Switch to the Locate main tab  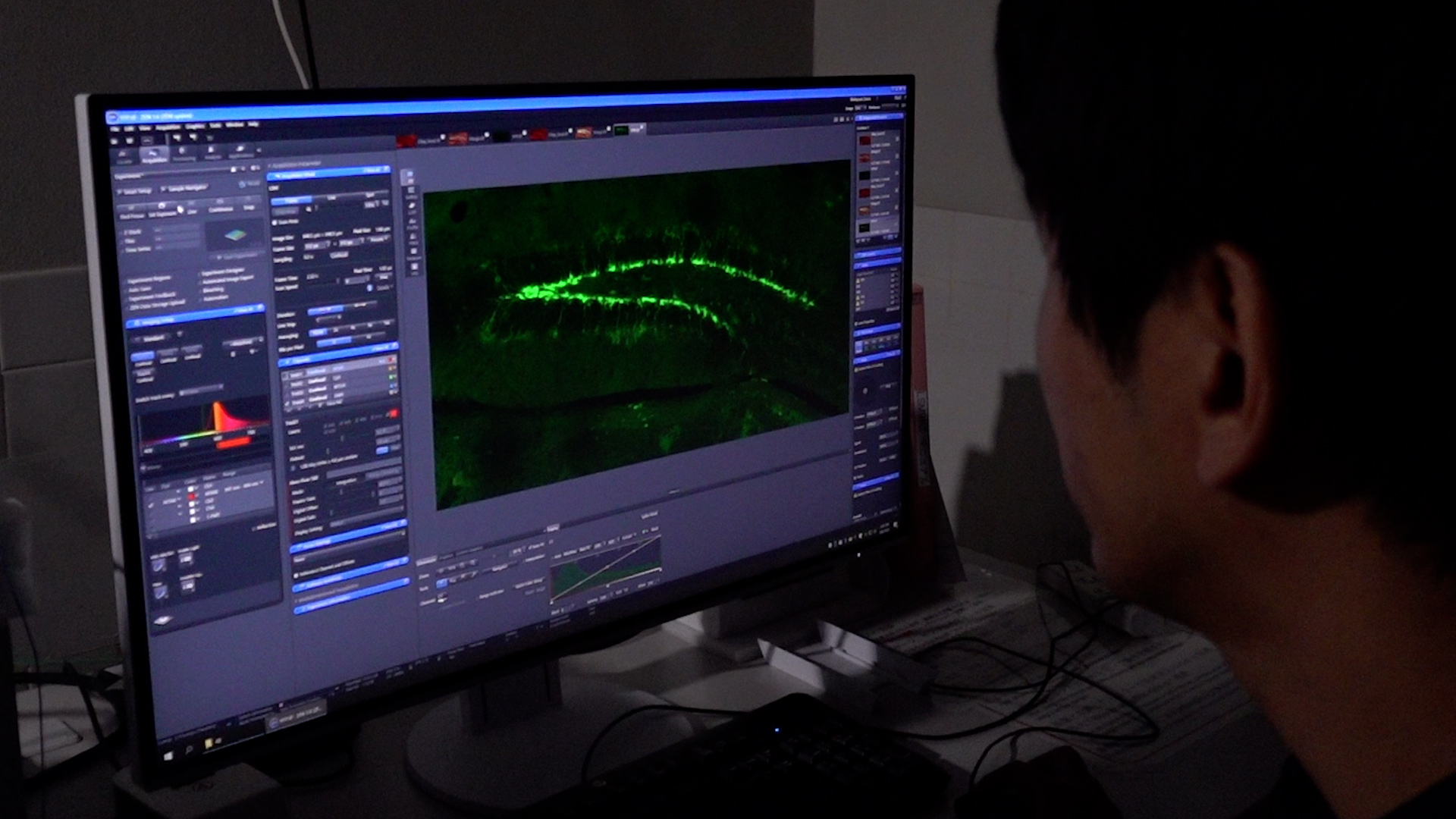point(123,157)
